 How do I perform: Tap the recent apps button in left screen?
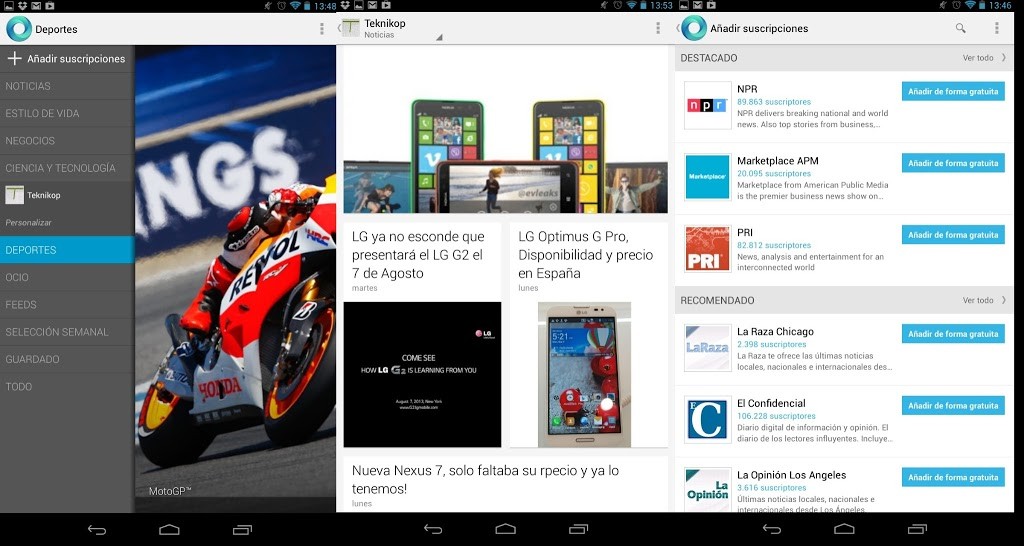point(242,530)
